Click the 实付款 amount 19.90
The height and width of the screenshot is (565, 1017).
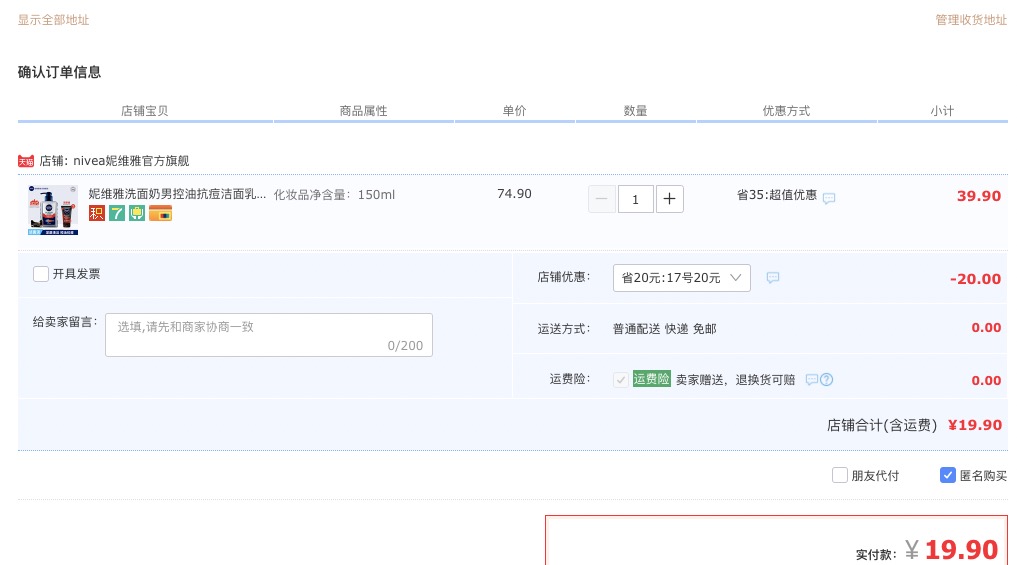tap(961, 549)
